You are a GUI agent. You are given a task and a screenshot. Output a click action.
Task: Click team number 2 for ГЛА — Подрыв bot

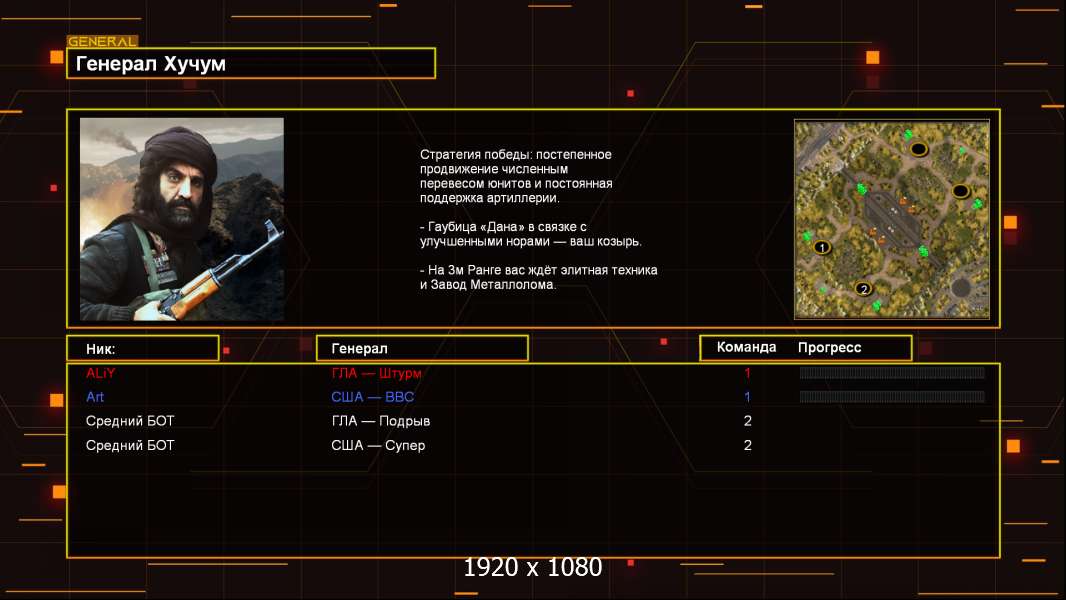748,421
